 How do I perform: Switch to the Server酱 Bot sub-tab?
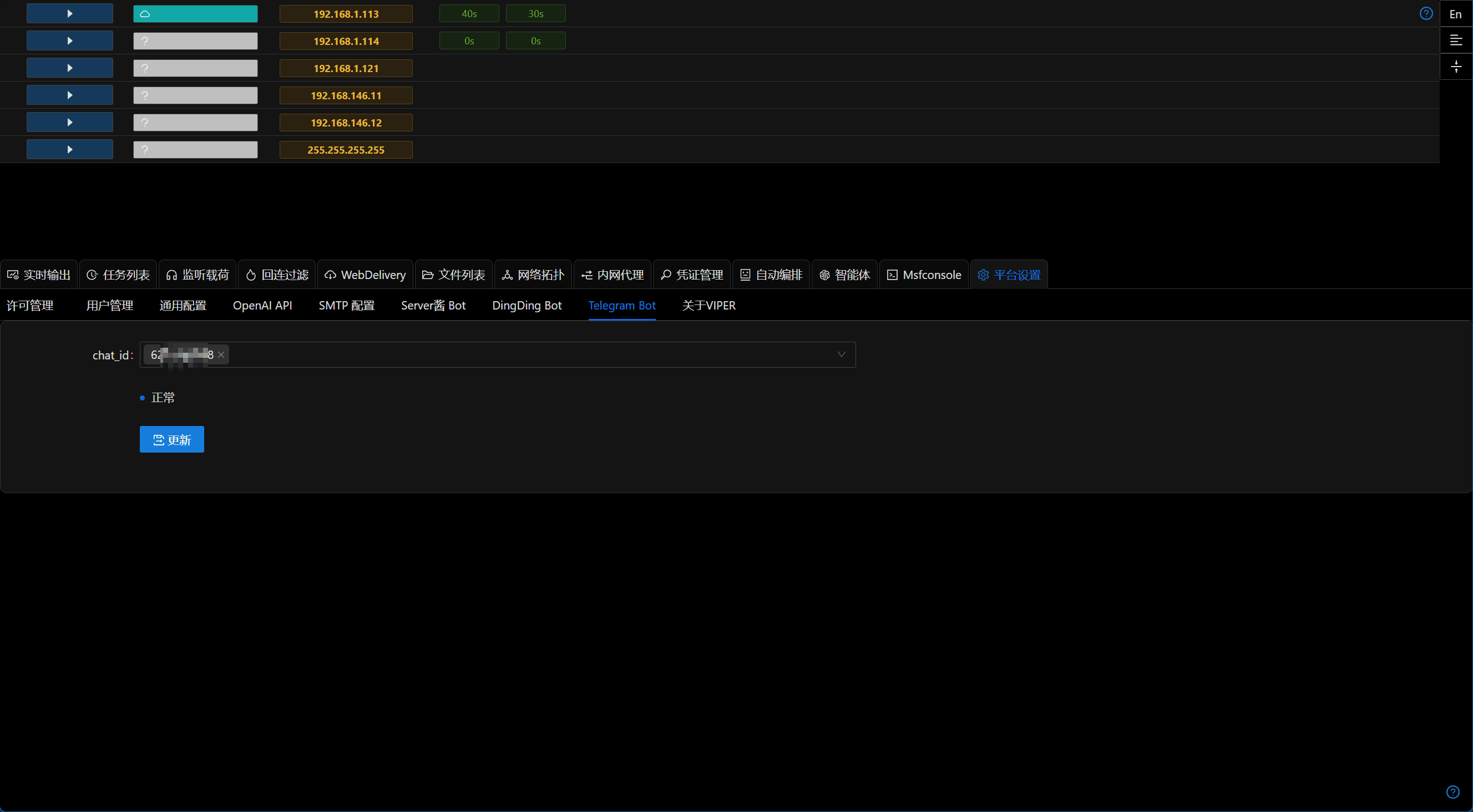[433, 306]
